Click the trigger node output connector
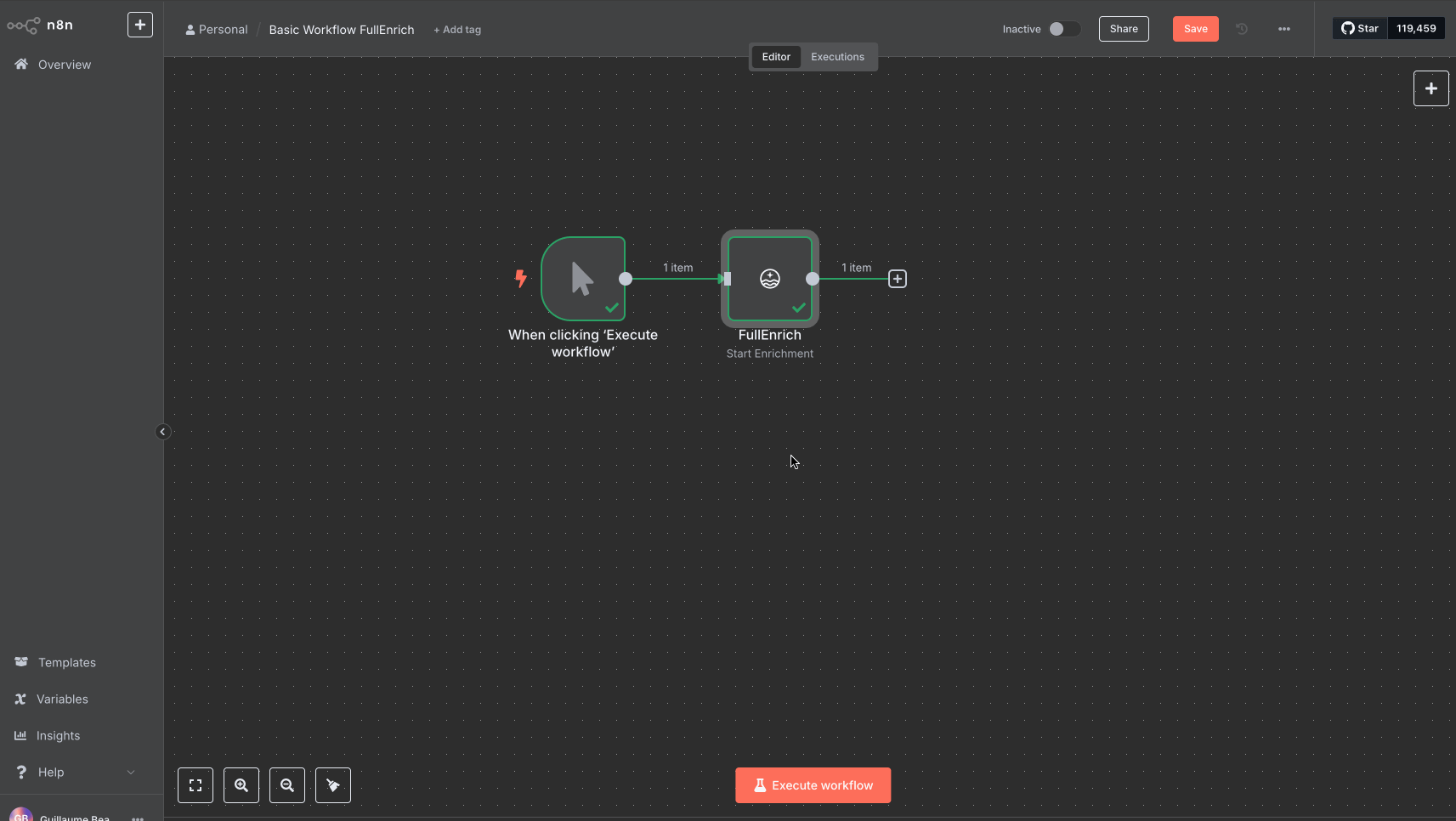The height and width of the screenshot is (821, 1456). [626, 279]
